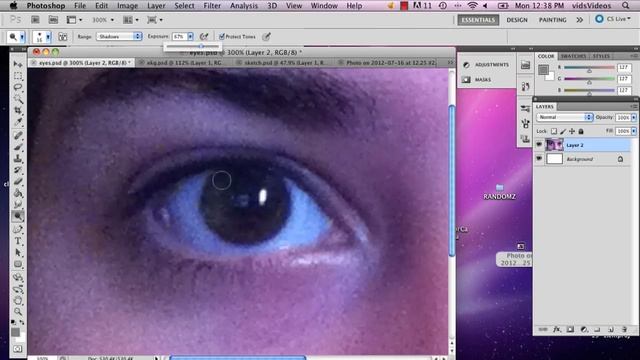Launch Bridge from application bar
The width and height of the screenshot is (640, 360).
tap(36, 20)
